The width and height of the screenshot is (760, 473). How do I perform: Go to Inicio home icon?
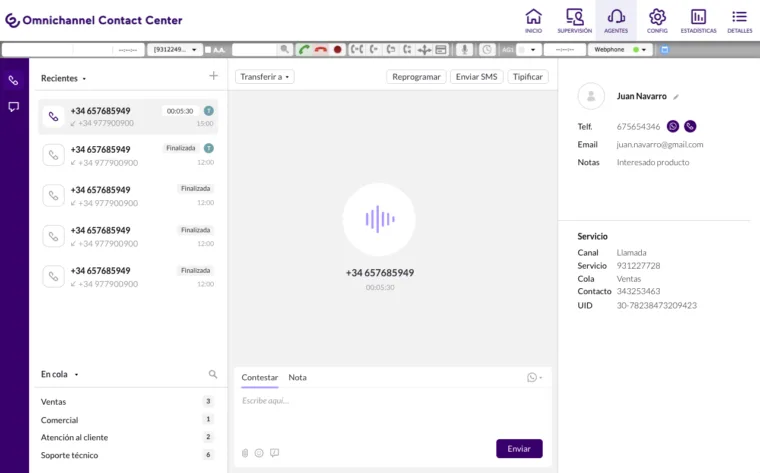533,20
